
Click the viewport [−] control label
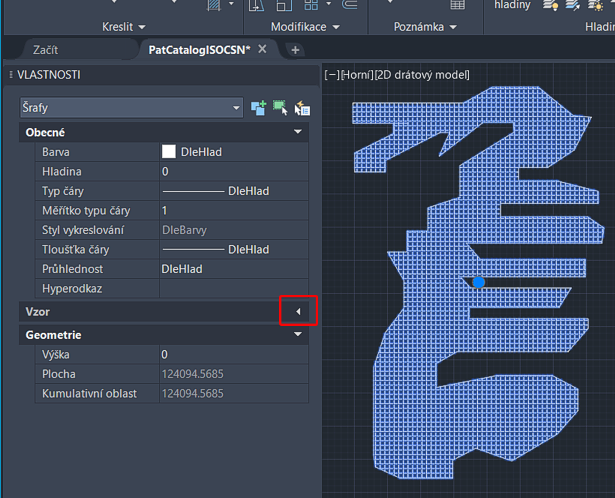(x=331, y=75)
